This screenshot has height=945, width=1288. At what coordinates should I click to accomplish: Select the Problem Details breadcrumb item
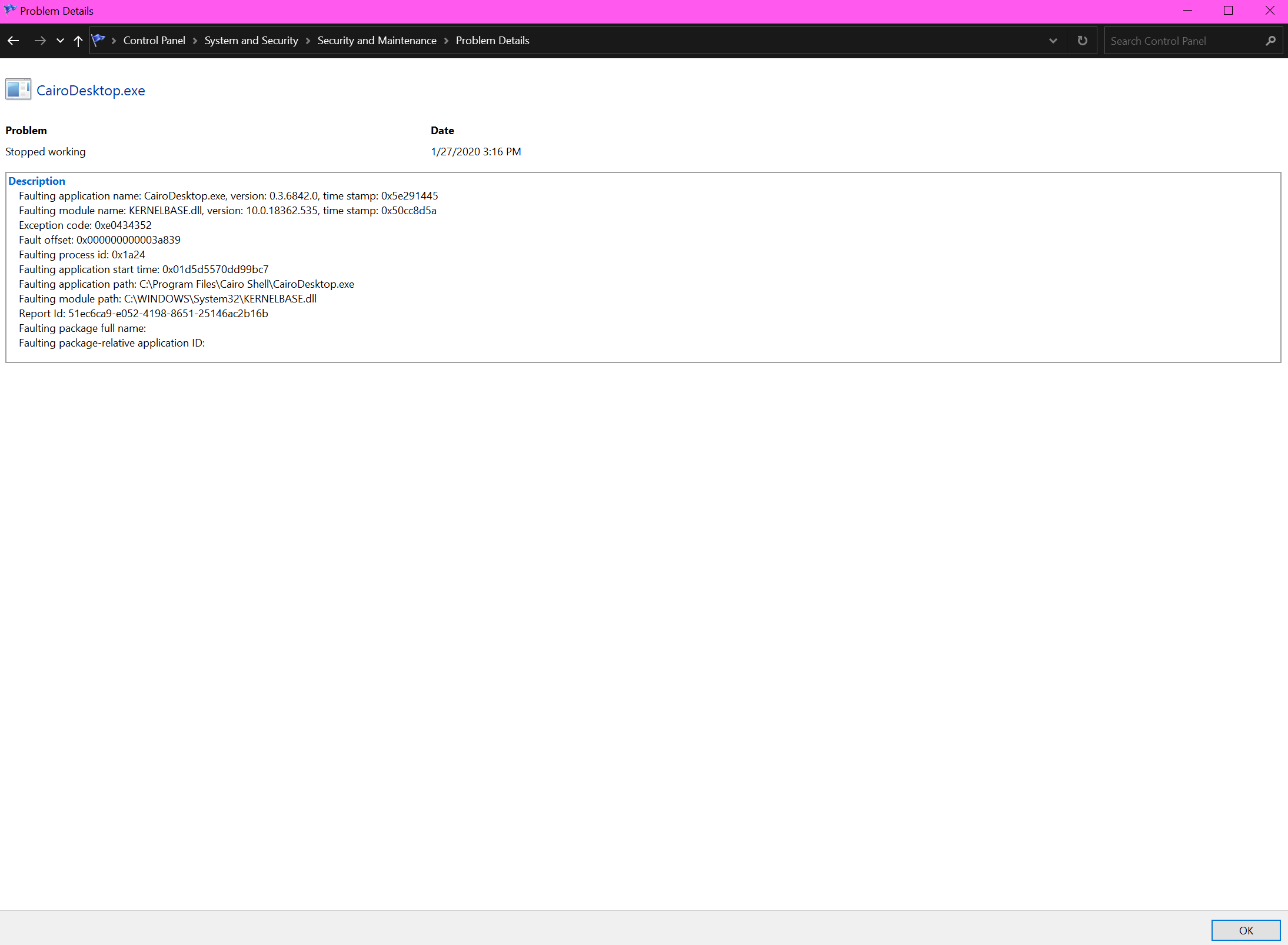click(x=492, y=40)
